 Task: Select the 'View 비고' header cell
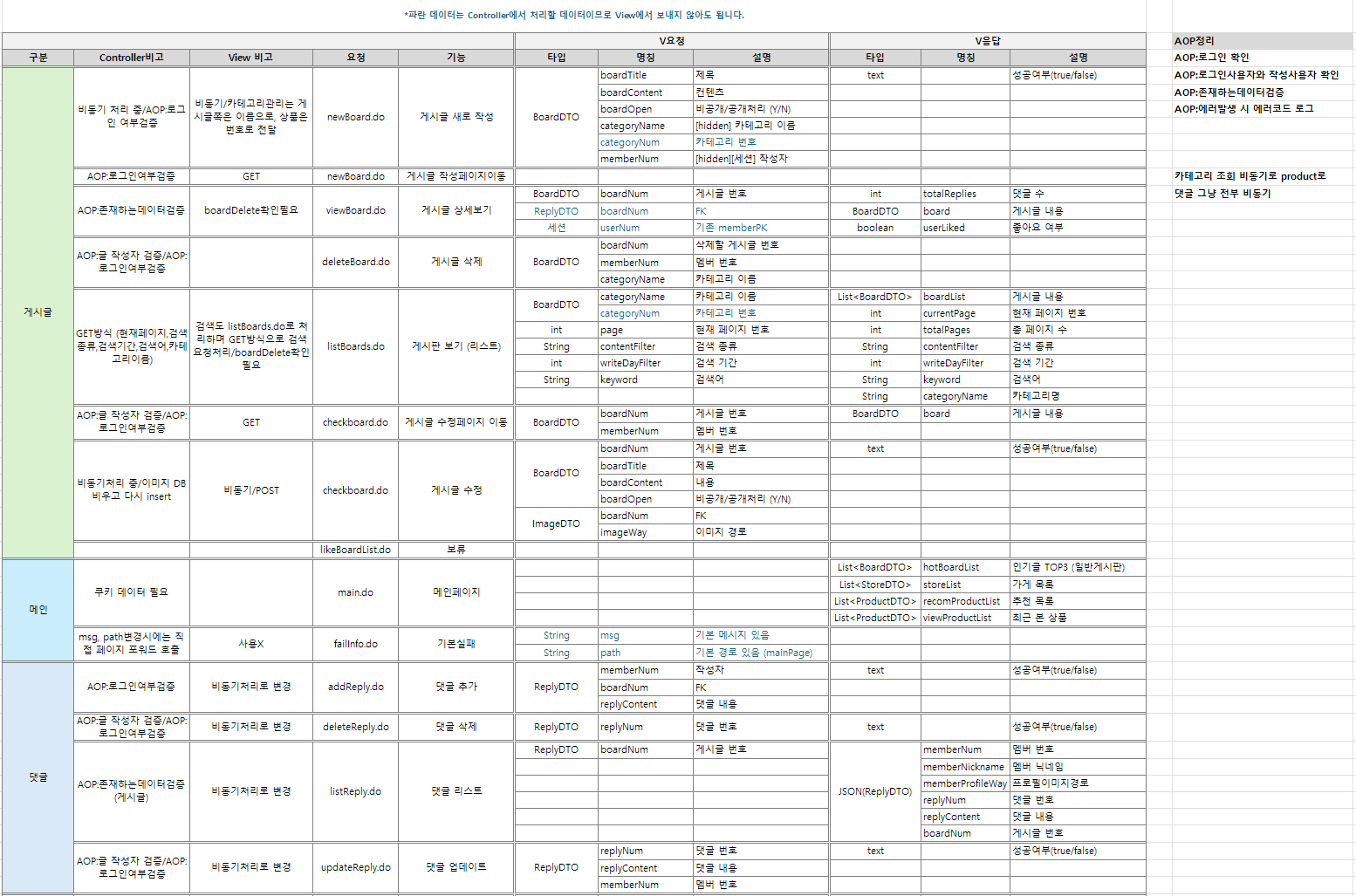[251, 58]
